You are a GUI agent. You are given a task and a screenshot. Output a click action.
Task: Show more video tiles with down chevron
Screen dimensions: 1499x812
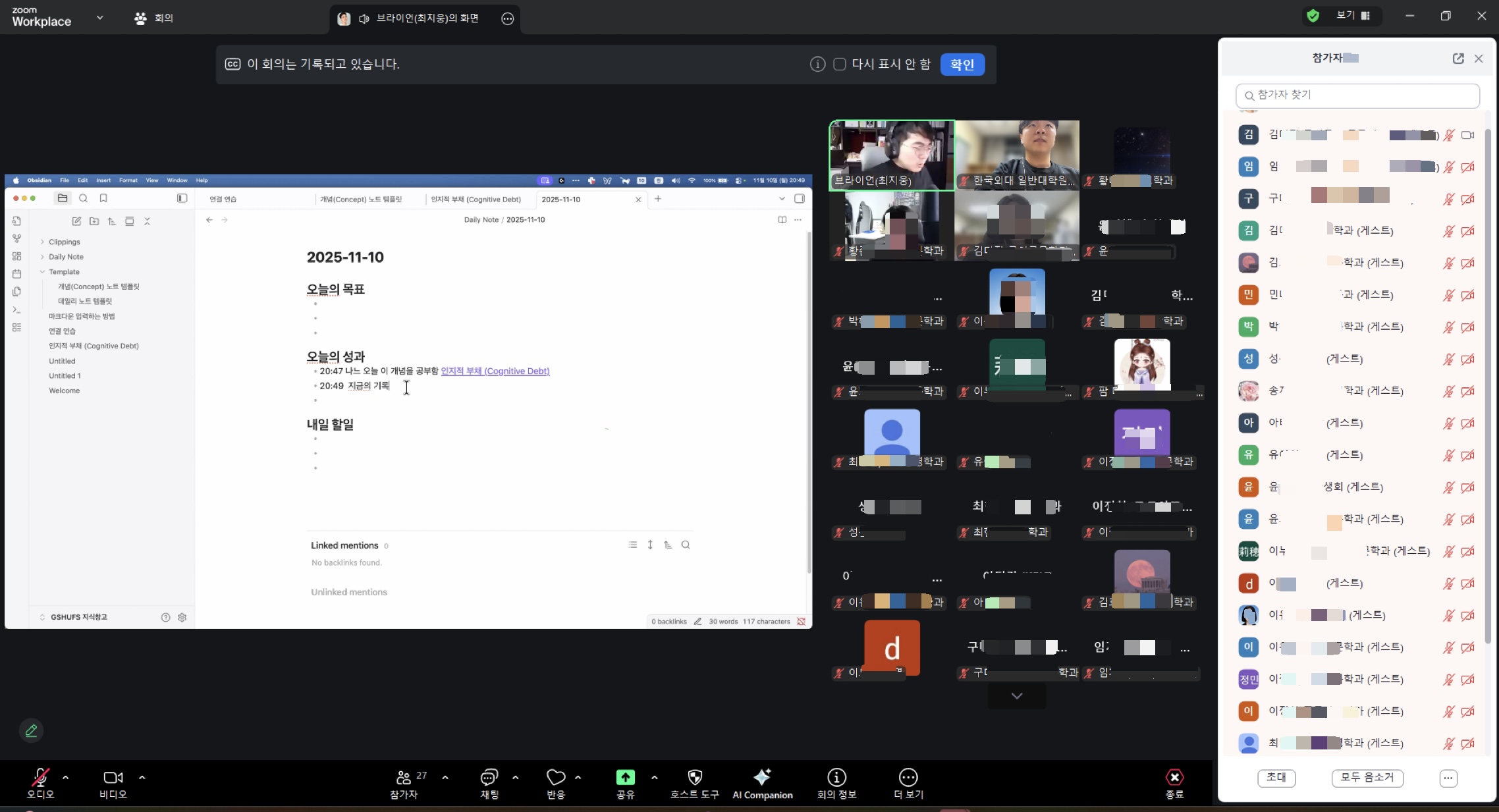tap(1016, 696)
